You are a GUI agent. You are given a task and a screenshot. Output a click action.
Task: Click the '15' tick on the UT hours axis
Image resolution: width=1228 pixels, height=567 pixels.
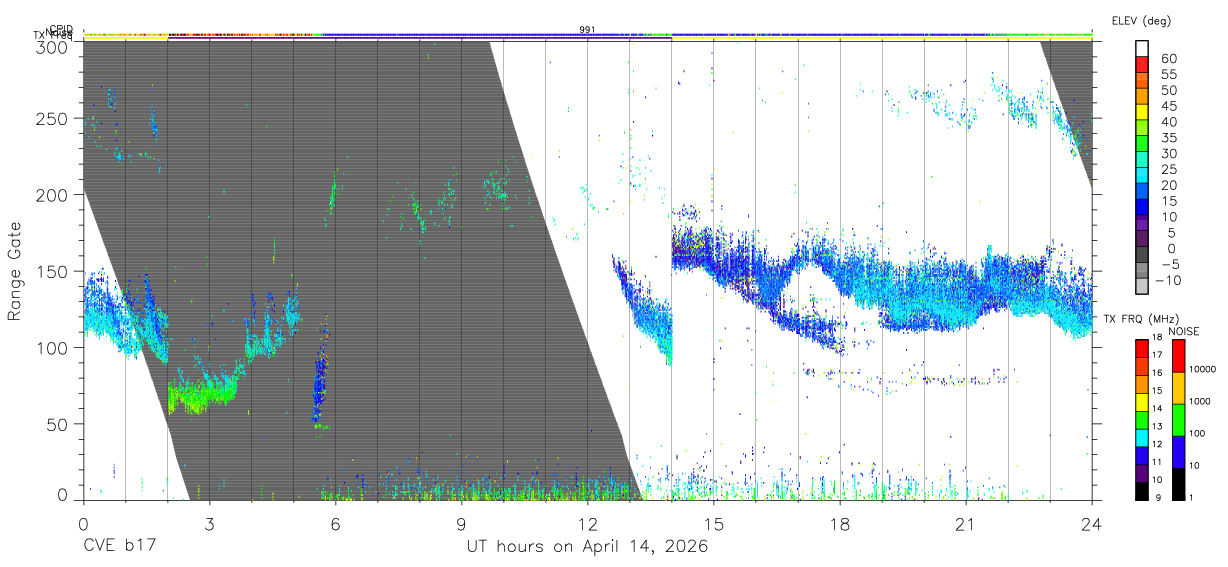tap(713, 524)
